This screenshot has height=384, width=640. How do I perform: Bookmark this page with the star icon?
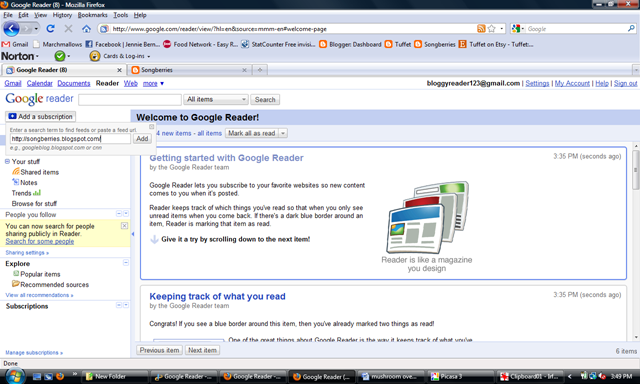[x=491, y=29]
